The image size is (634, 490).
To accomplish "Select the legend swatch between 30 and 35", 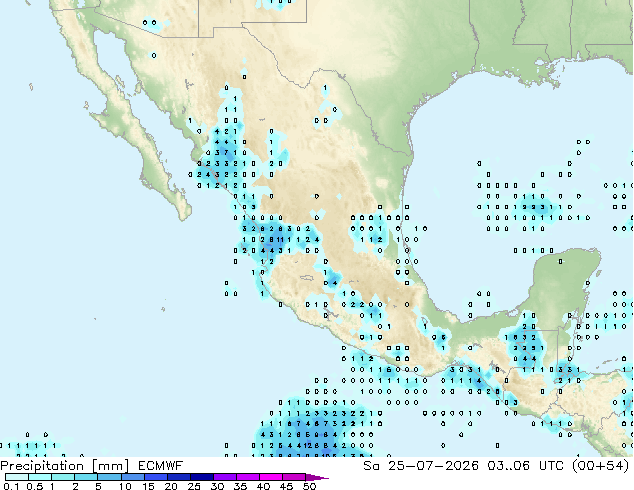I will tap(224, 477).
